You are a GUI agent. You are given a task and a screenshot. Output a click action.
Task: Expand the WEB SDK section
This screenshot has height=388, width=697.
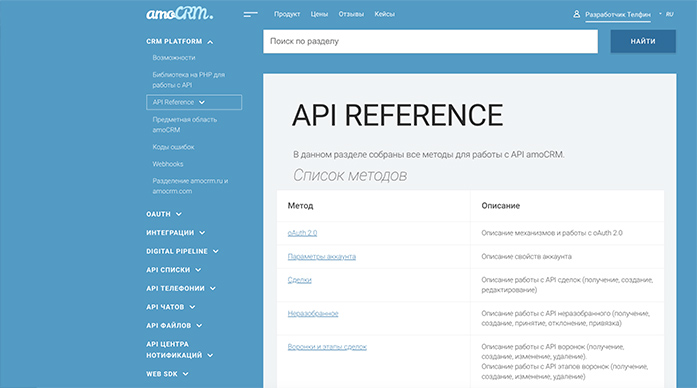(x=167, y=374)
